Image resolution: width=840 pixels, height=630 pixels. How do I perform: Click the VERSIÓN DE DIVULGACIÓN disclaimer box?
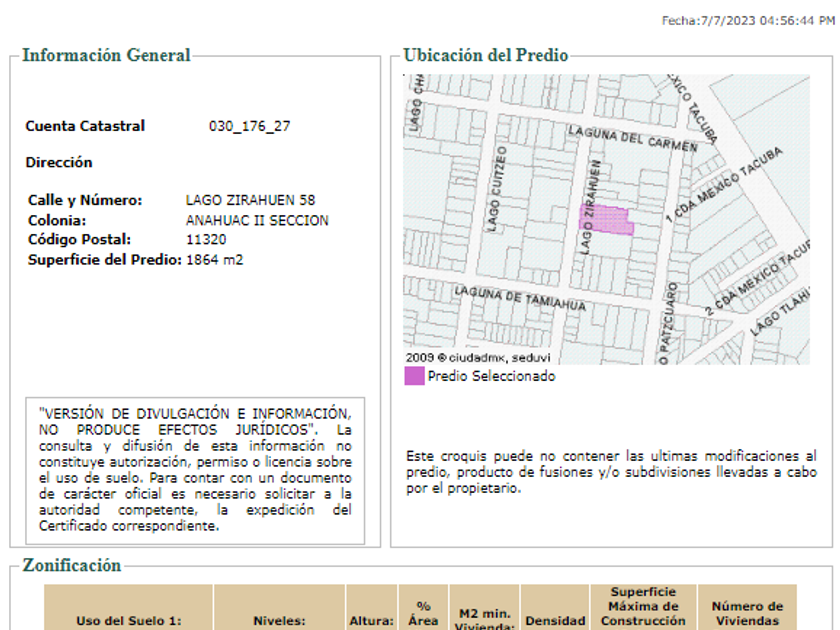195,470
